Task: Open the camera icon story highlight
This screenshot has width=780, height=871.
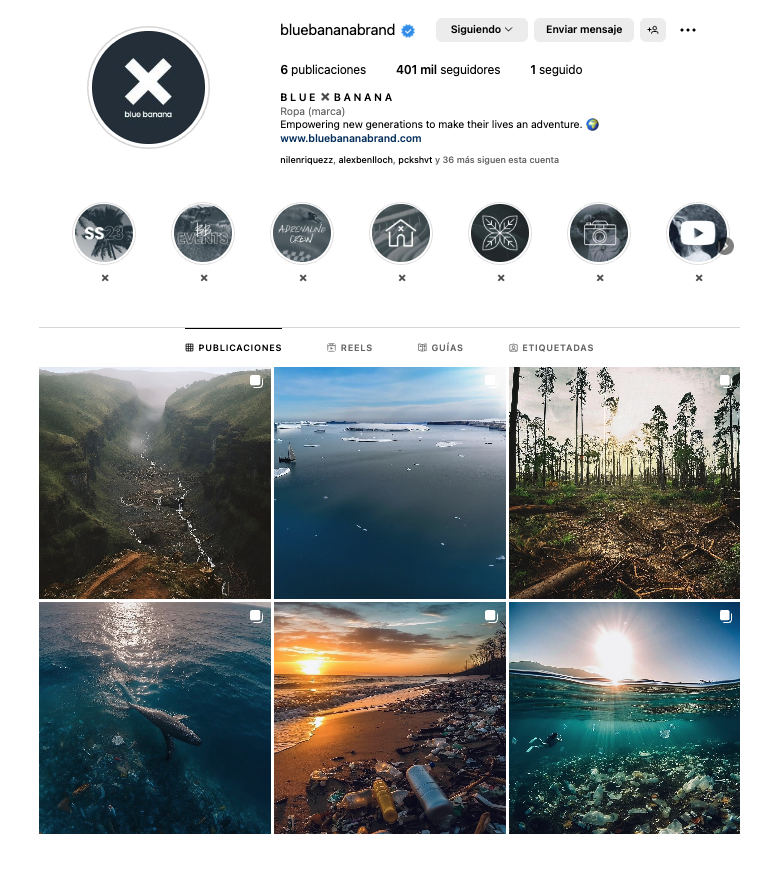Action: pyautogui.click(x=598, y=233)
